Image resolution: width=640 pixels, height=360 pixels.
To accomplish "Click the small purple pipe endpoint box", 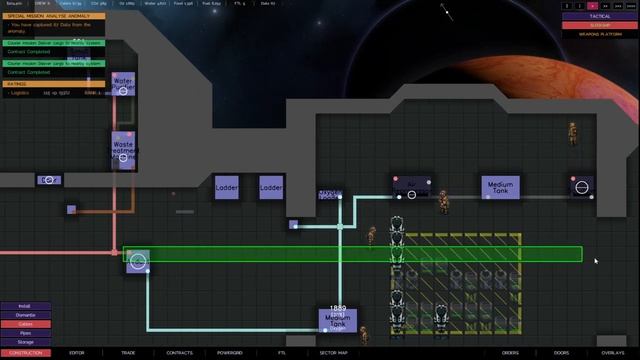I will point(293,224).
